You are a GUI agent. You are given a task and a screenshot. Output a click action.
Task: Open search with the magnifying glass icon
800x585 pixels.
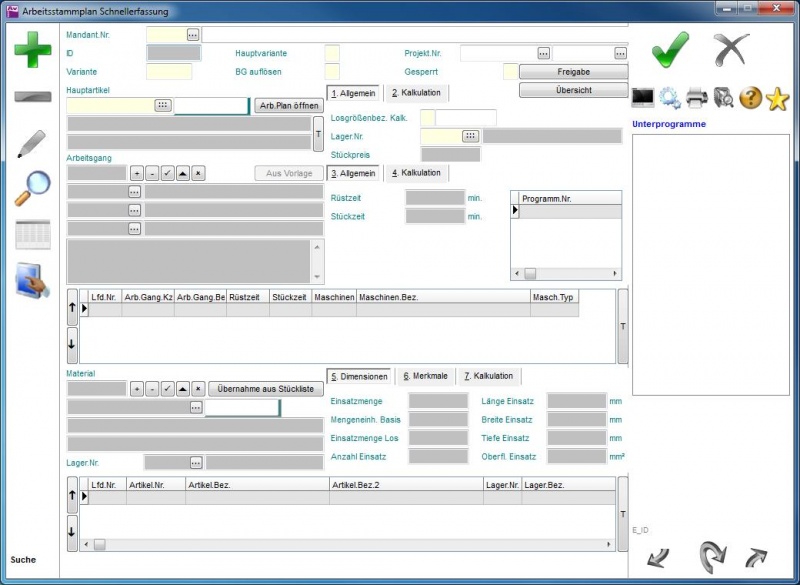coord(32,188)
